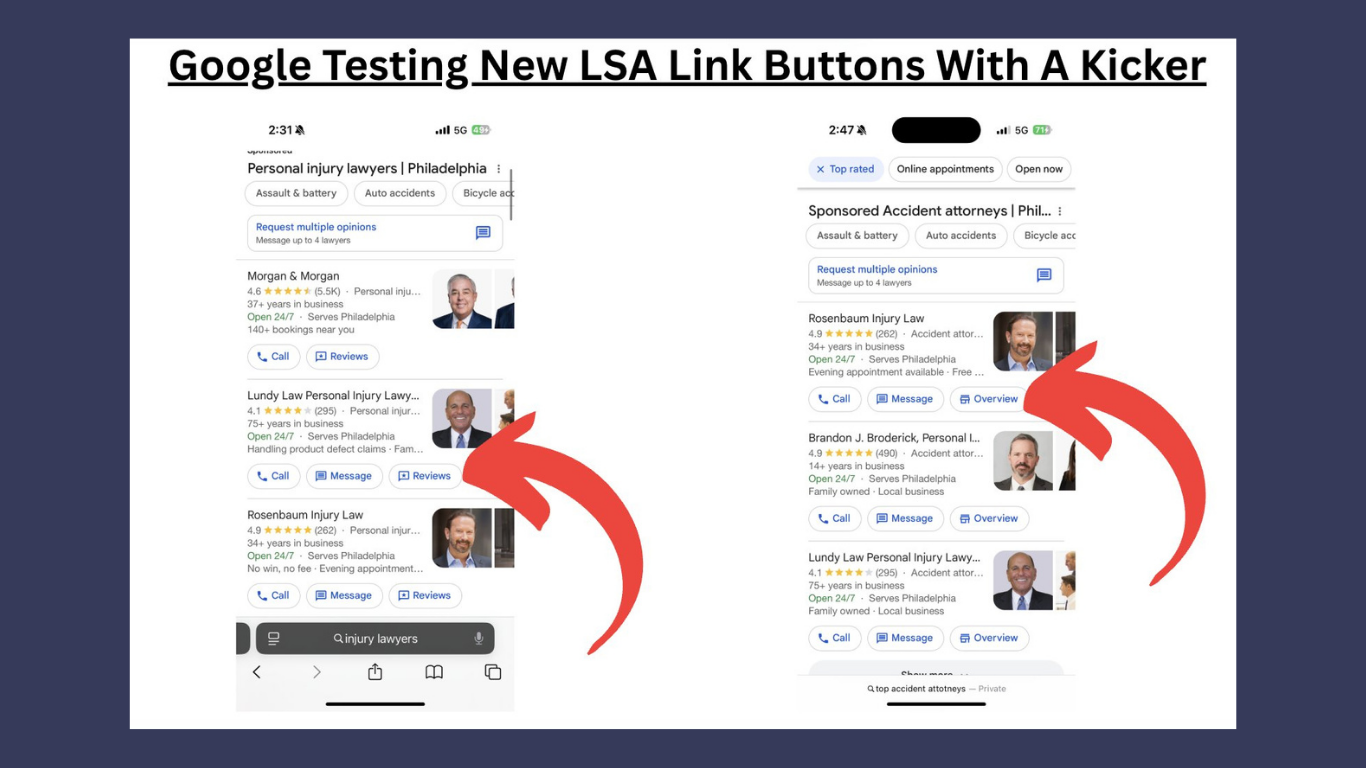Click Call button for Morgan & Morgan

click(x=272, y=356)
